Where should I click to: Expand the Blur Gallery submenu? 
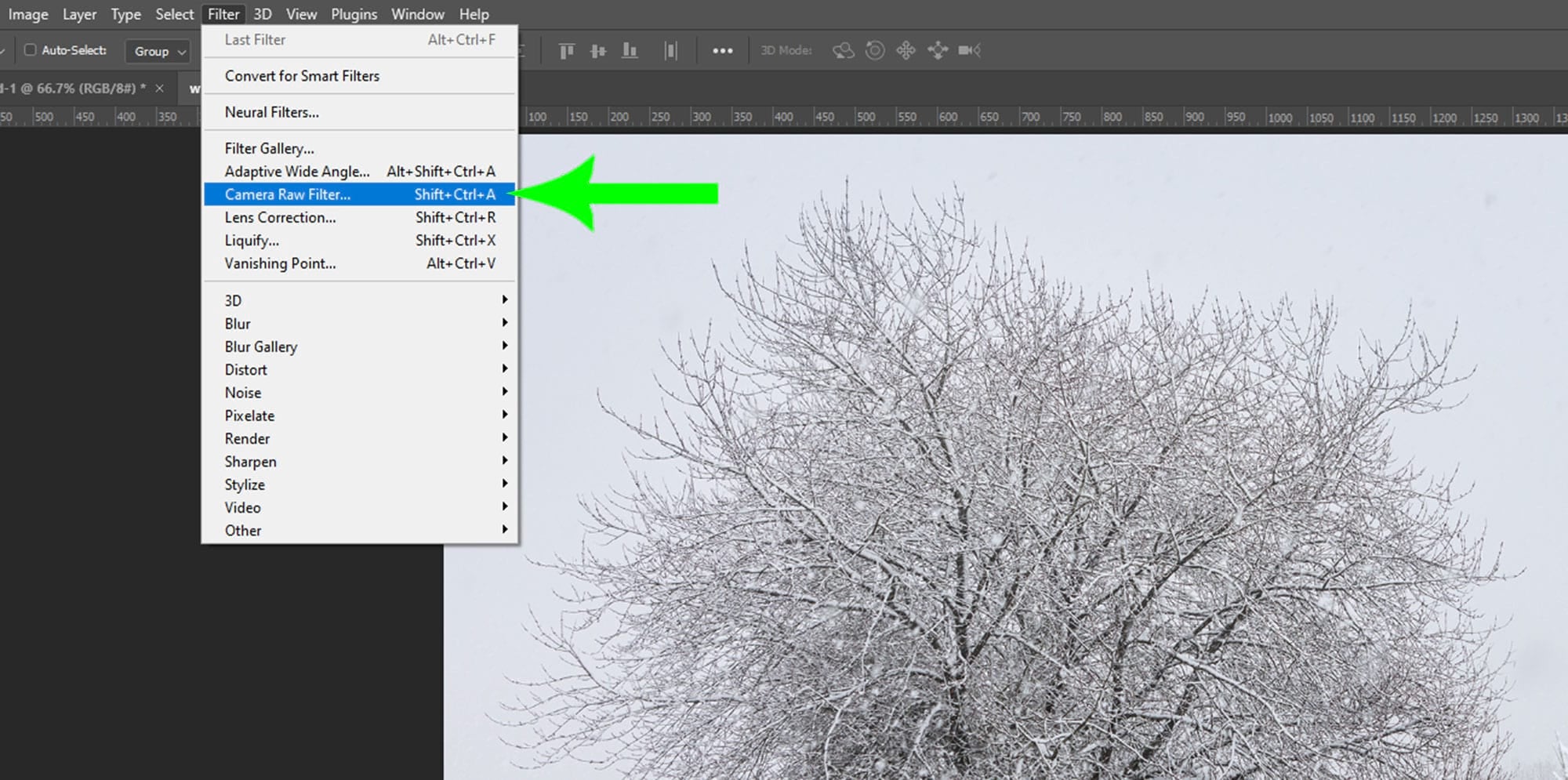[260, 346]
